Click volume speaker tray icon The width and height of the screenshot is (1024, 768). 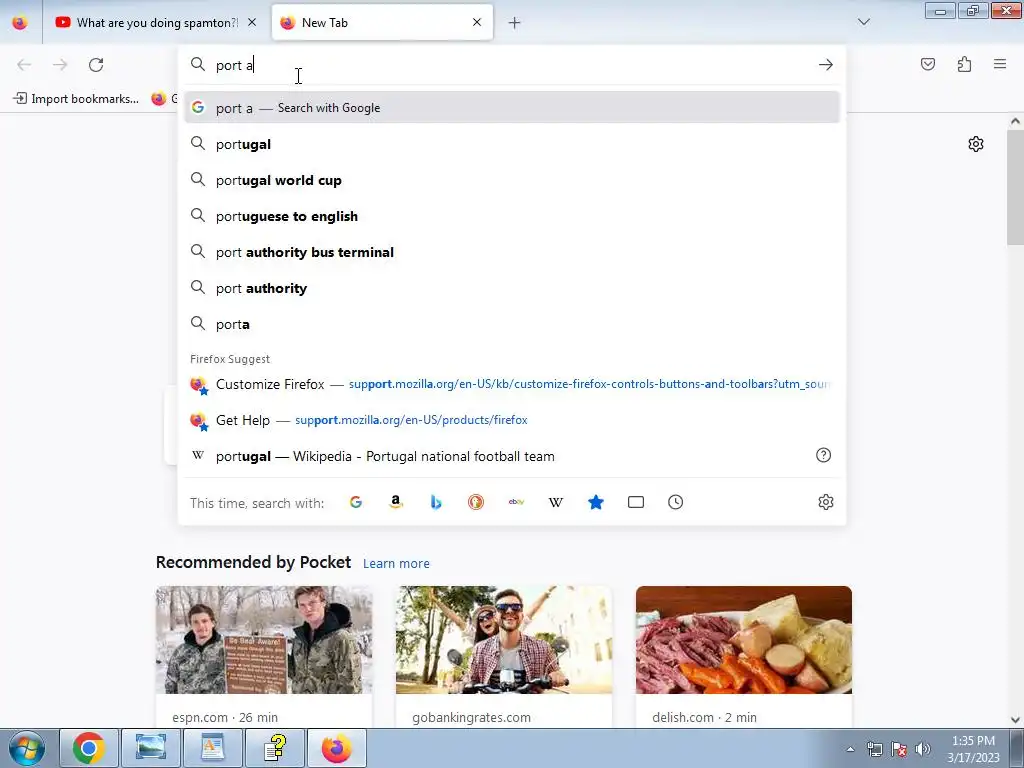click(x=922, y=749)
